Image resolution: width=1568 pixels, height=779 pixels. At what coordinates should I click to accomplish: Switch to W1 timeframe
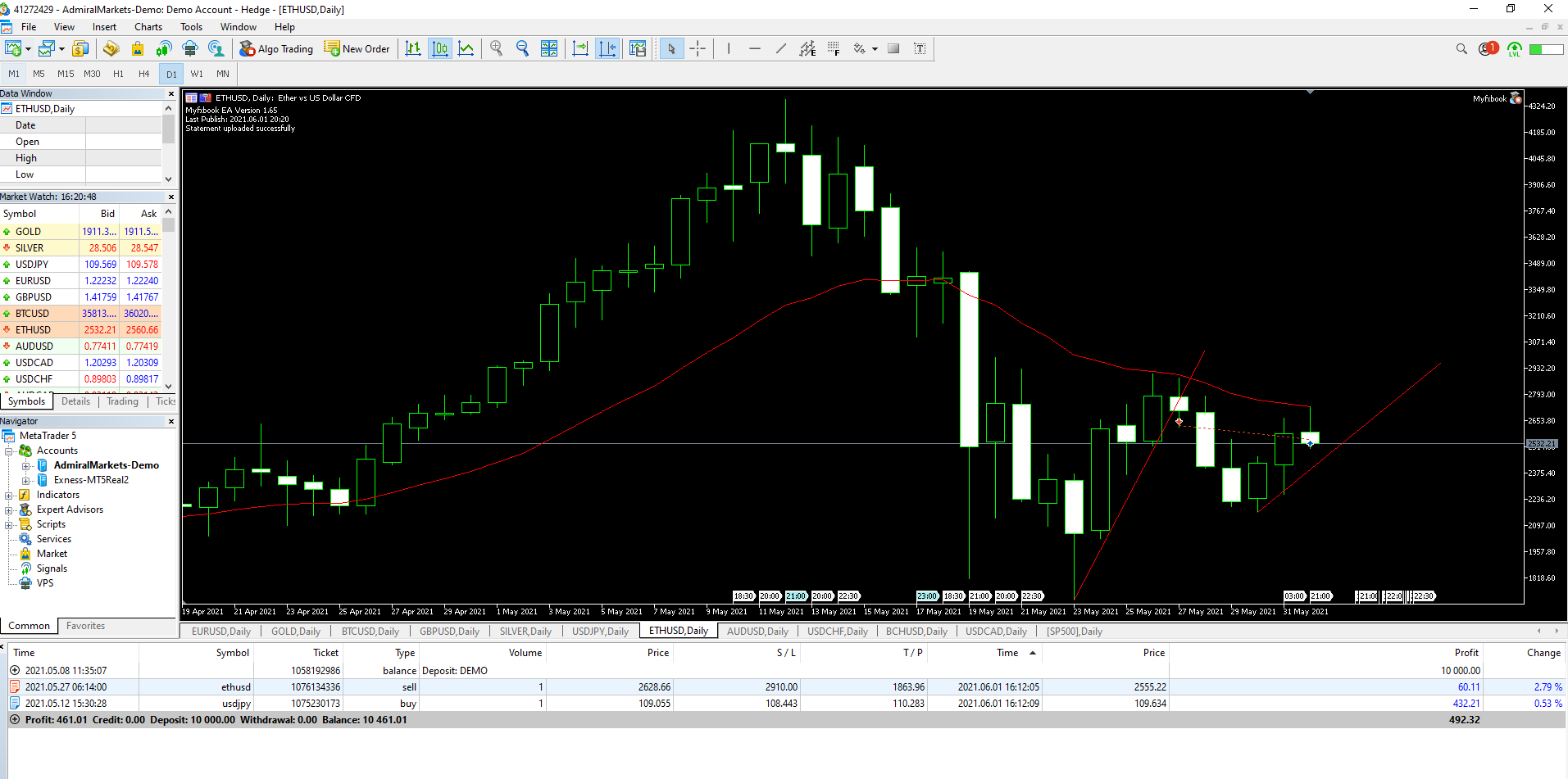[x=197, y=74]
